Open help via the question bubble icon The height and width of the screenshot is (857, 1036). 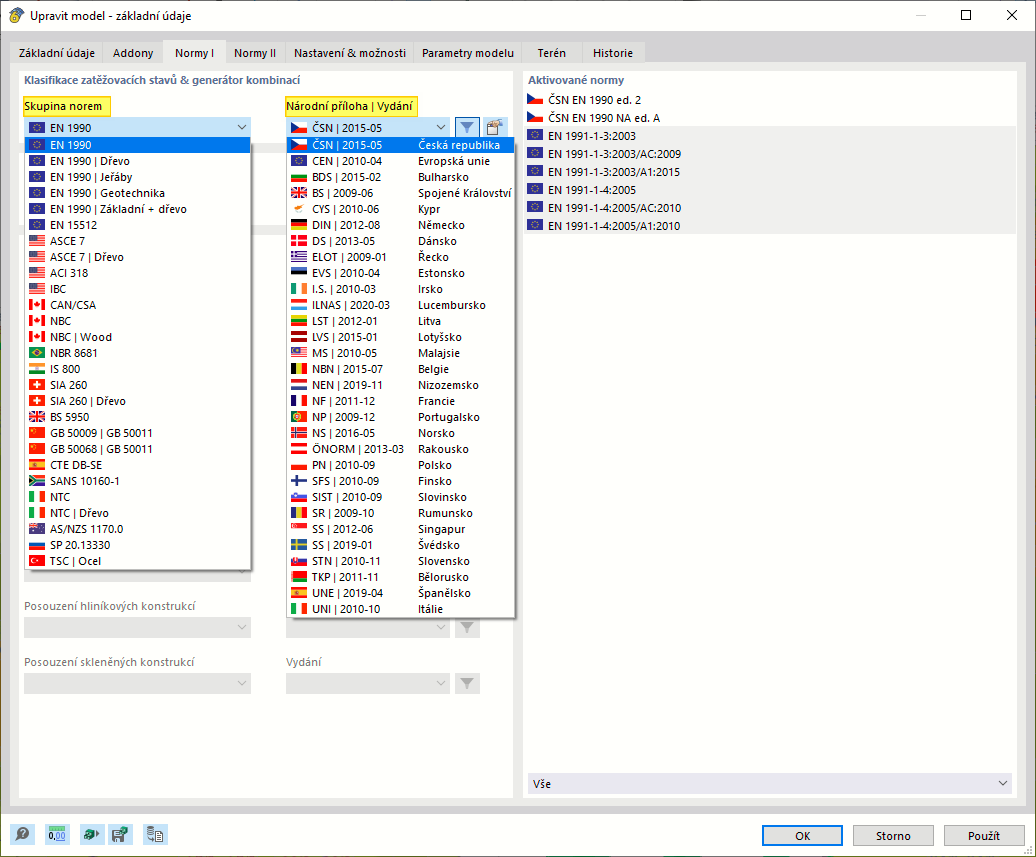pyautogui.click(x=22, y=835)
